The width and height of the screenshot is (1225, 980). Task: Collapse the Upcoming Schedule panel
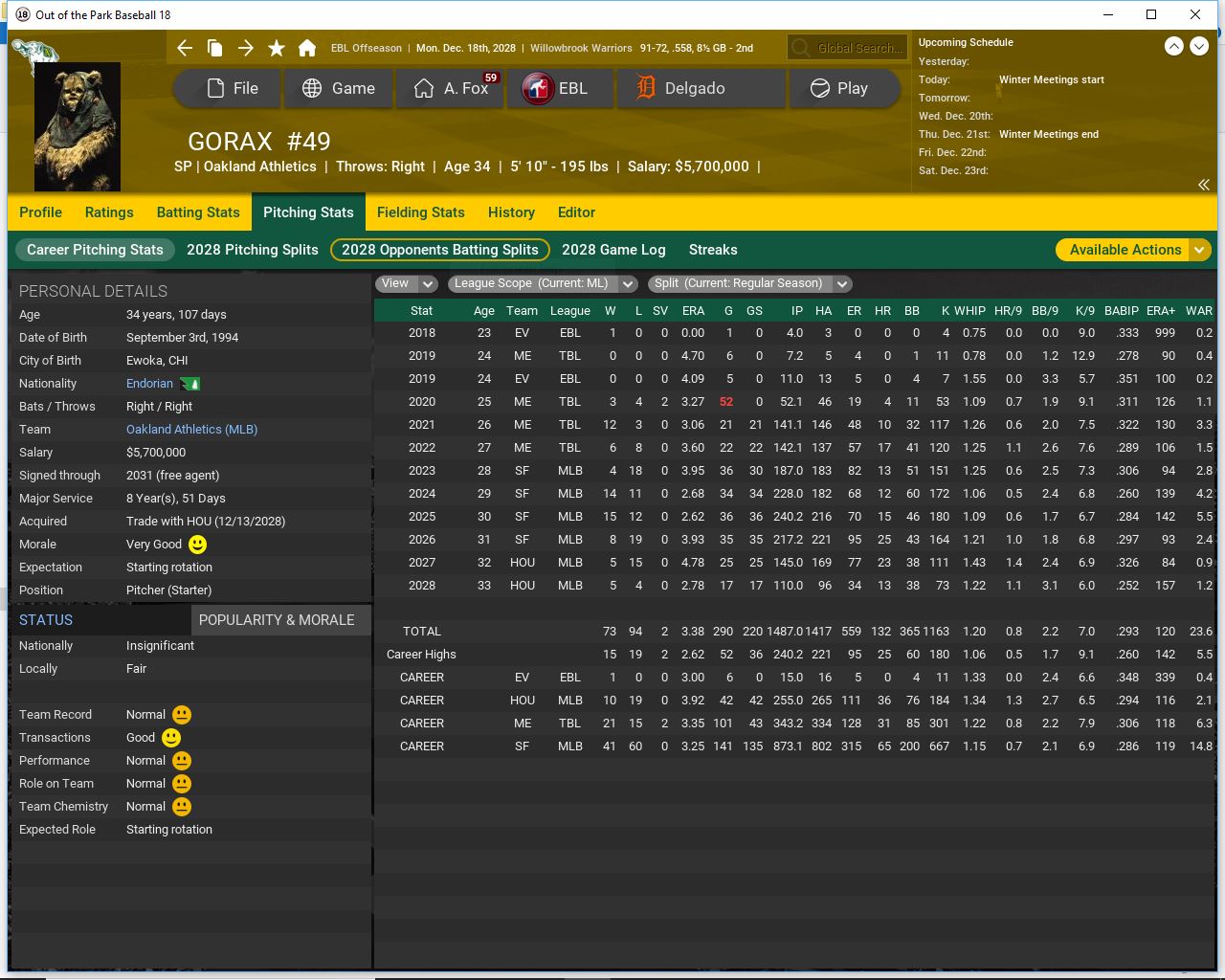click(x=1203, y=185)
